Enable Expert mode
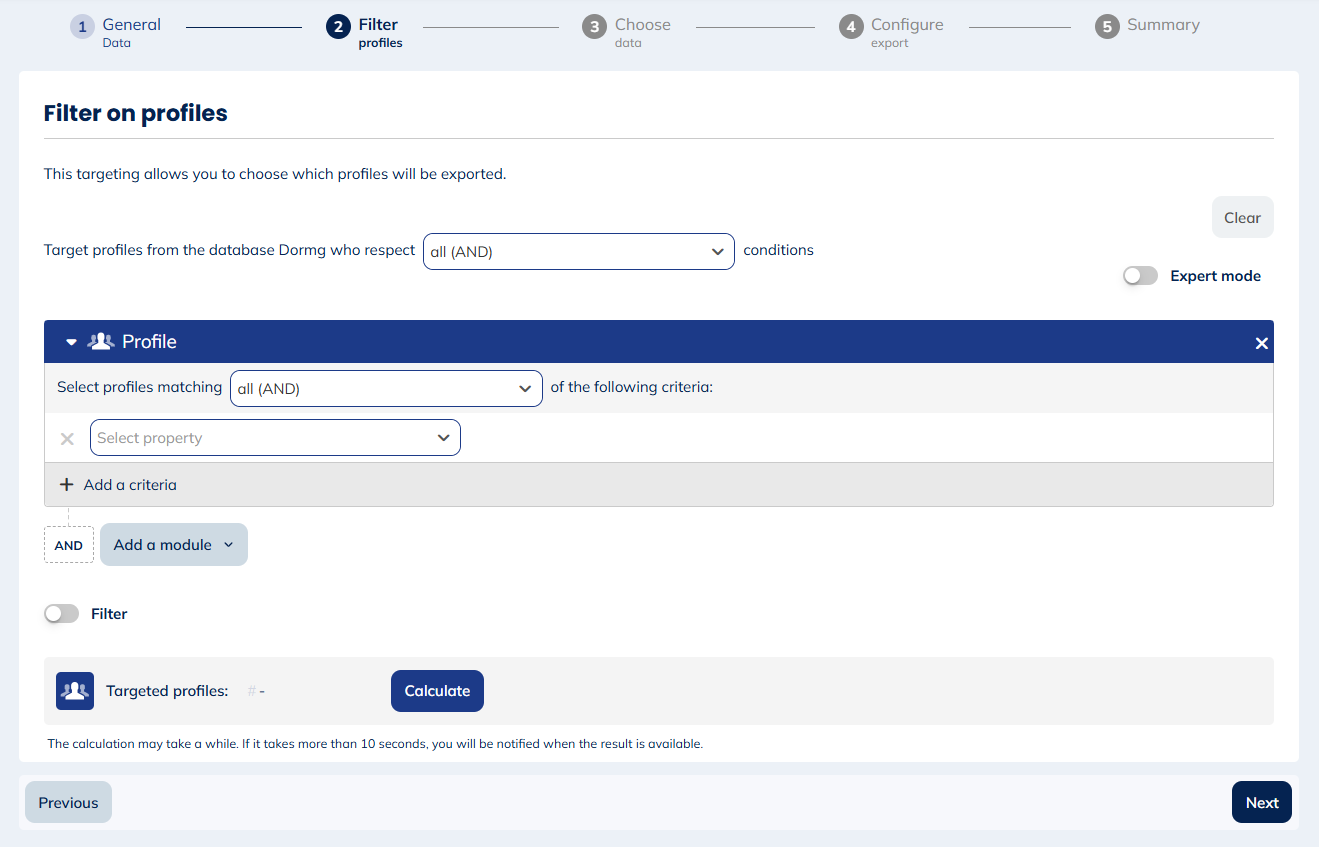Viewport: 1319px width, 847px height. coord(1139,275)
